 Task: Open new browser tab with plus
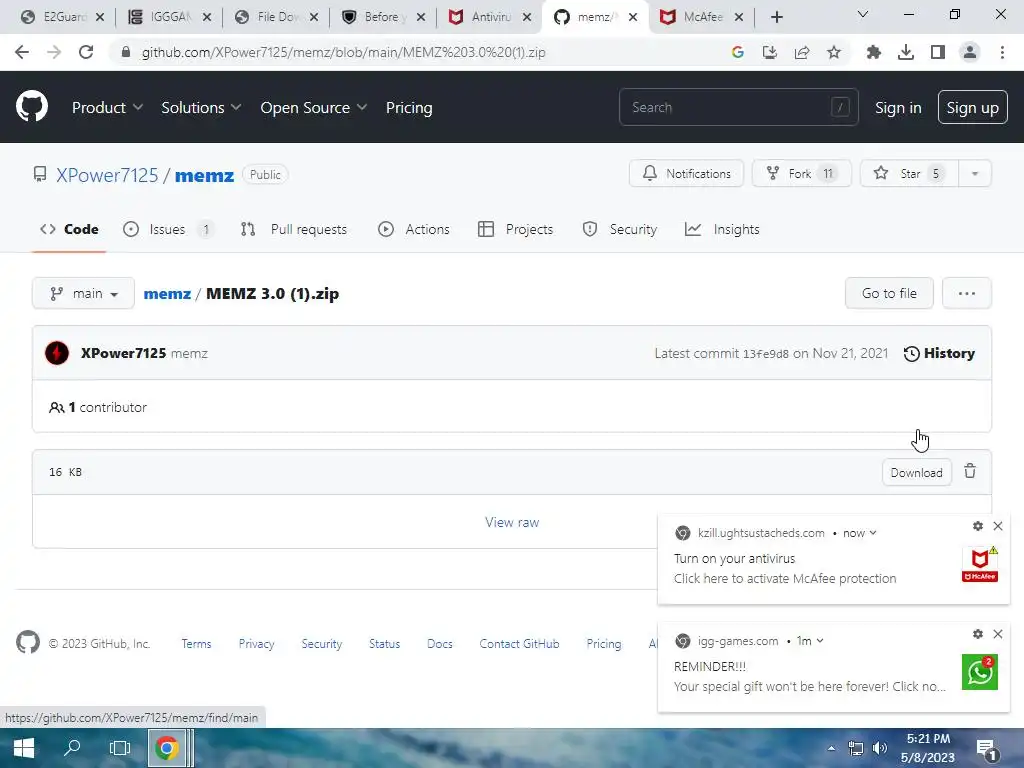pos(776,17)
